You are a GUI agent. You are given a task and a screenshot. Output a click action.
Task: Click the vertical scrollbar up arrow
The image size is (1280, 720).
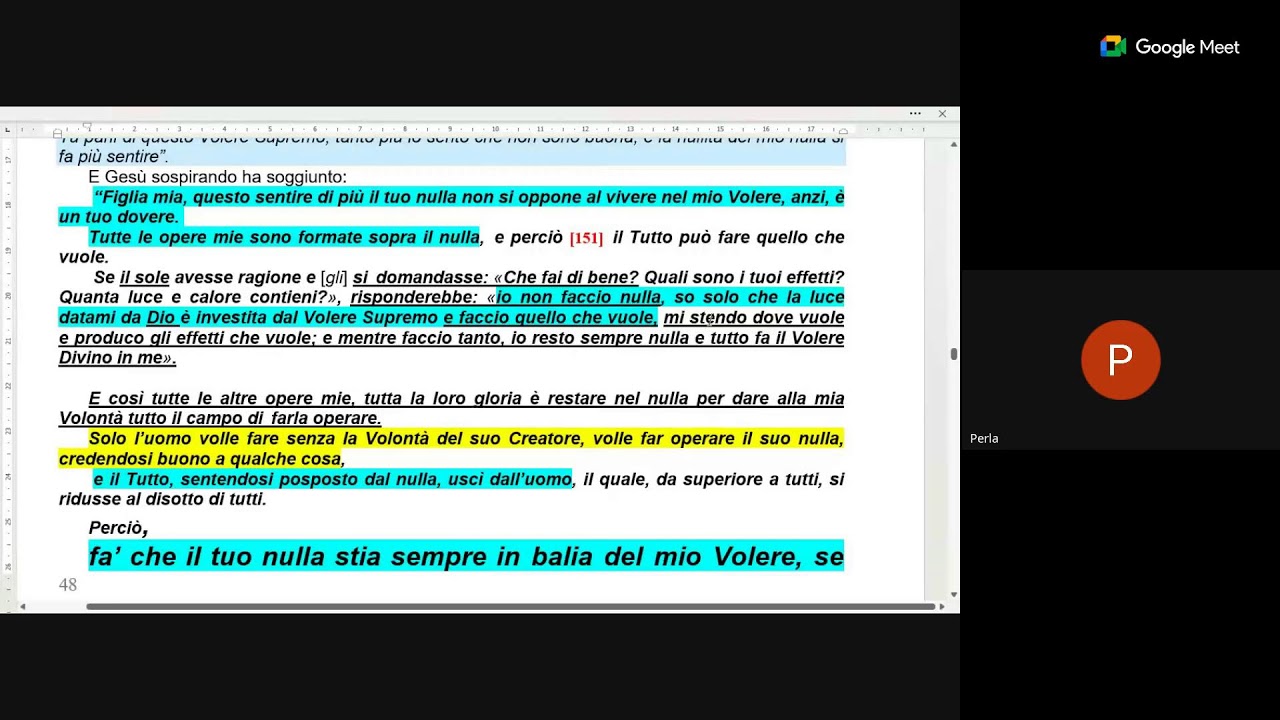(953, 145)
